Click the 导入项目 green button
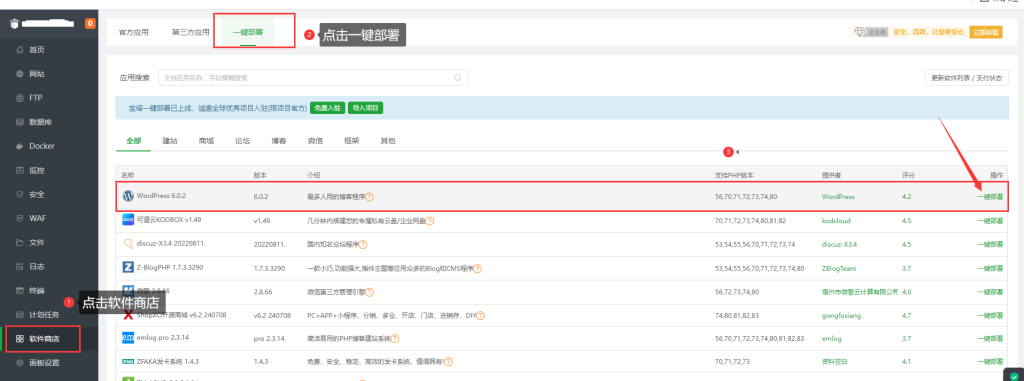Viewport: 1024px width, 381px height. 366,108
